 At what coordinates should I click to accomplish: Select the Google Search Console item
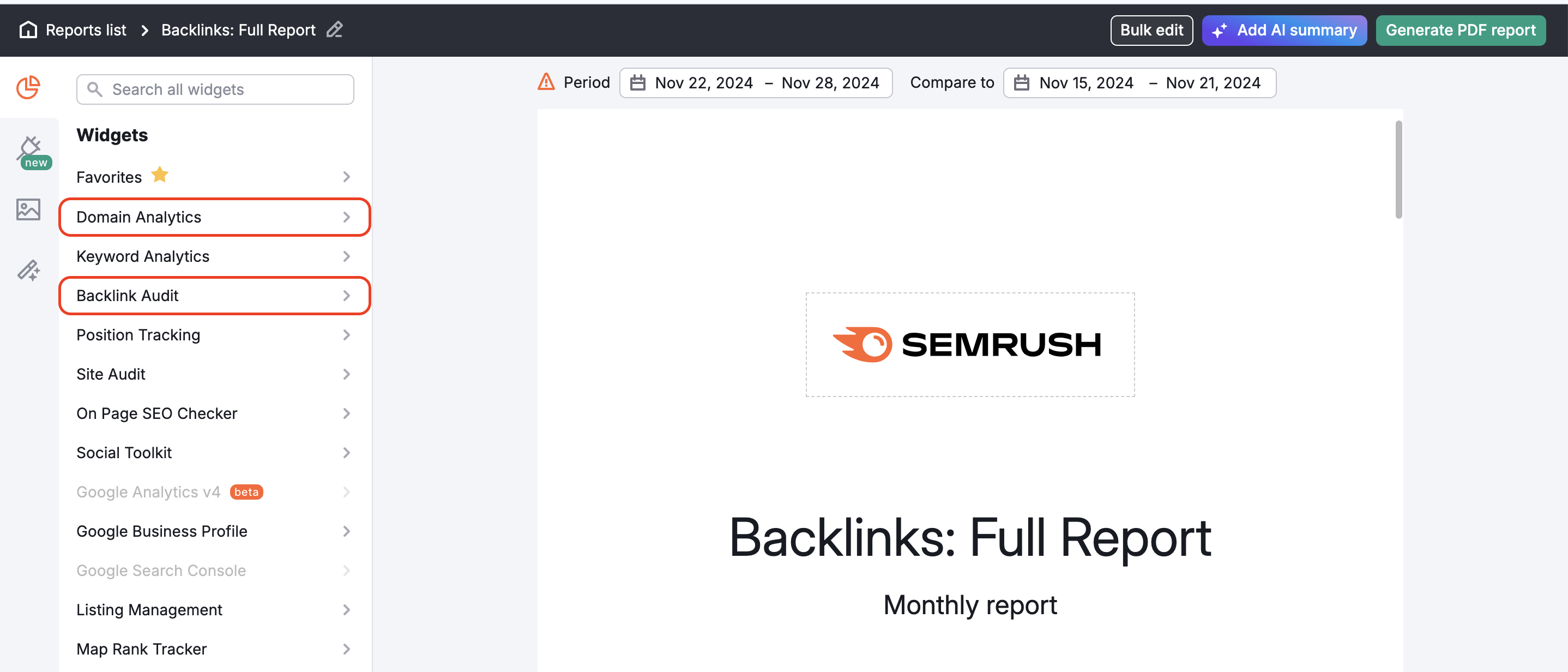(x=215, y=571)
